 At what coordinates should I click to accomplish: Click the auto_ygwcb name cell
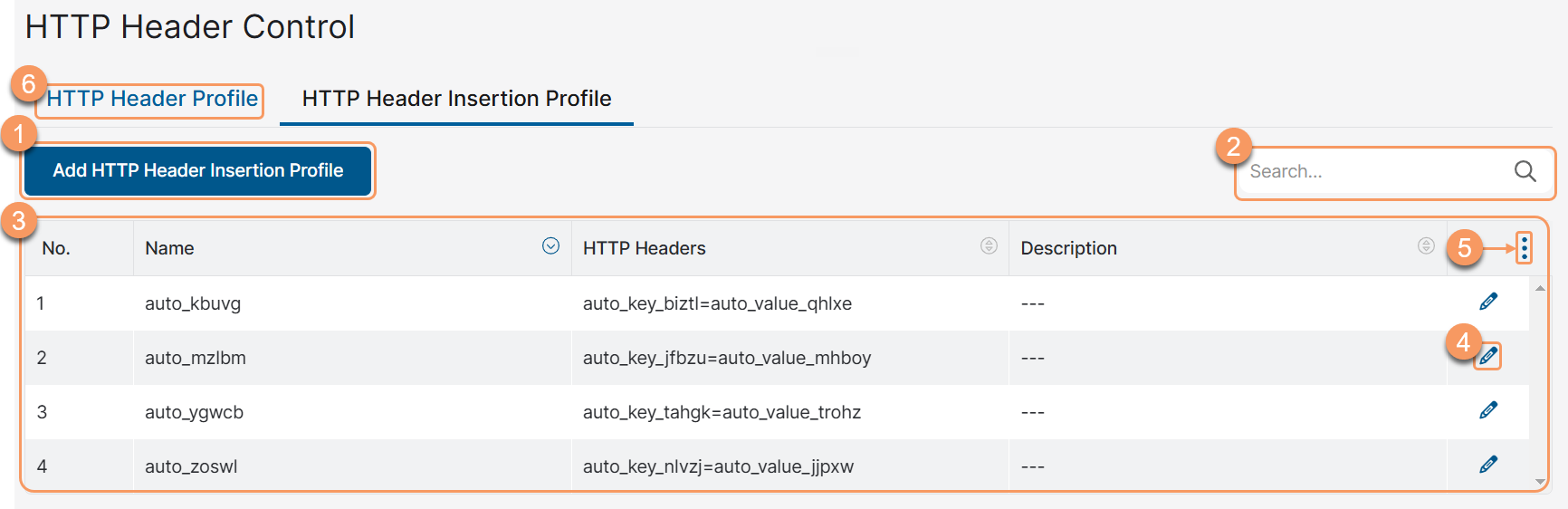pyautogui.click(x=194, y=412)
